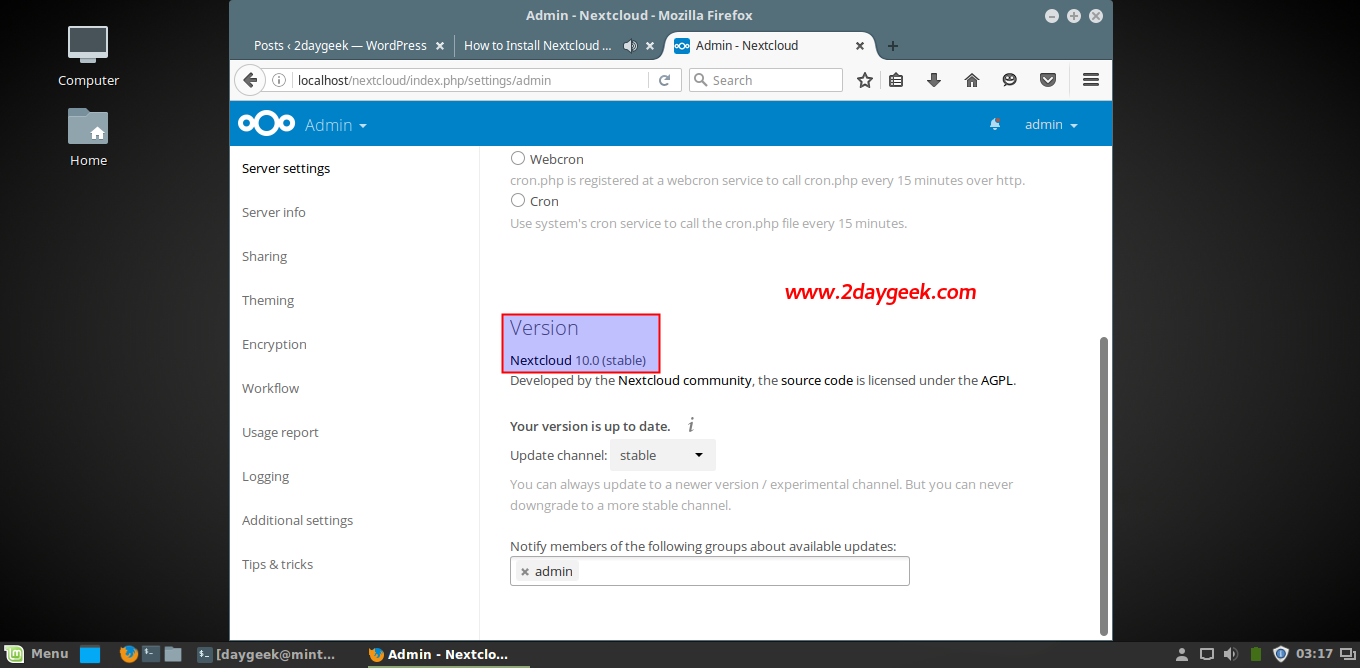Open the downloads arrow icon

pos(934,80)
